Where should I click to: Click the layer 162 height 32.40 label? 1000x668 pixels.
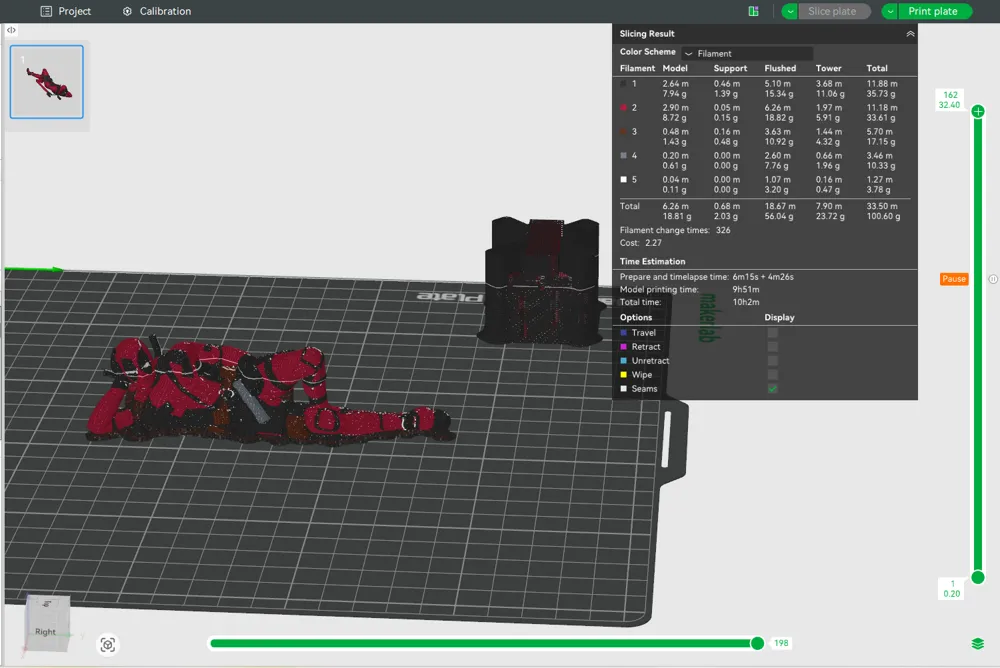tap(950, 100)
